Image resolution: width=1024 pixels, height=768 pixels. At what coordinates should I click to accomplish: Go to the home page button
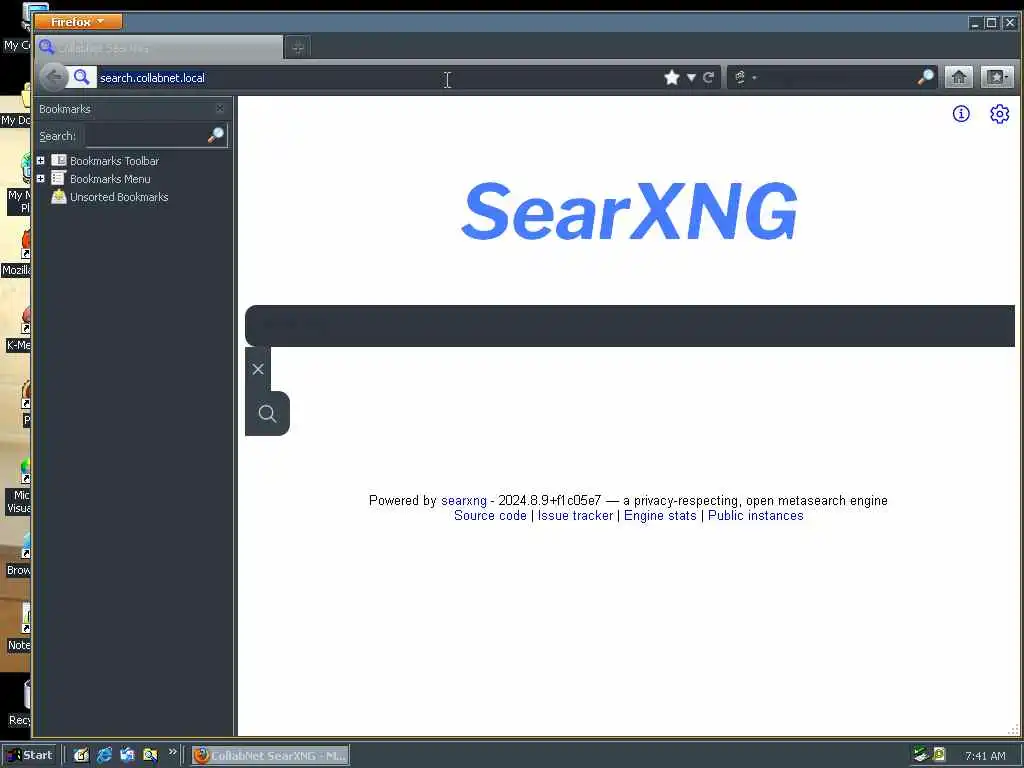[x=959, y=78]
